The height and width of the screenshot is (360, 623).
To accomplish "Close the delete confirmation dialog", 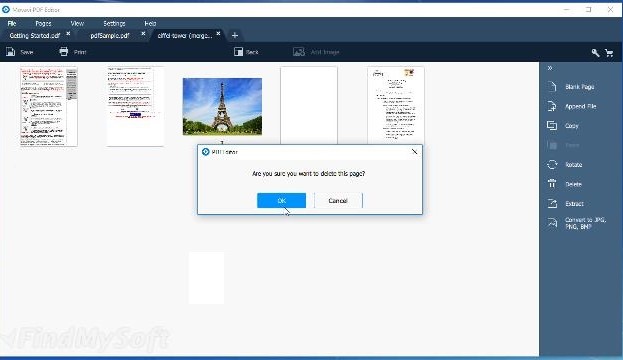I will coord(414,152).
